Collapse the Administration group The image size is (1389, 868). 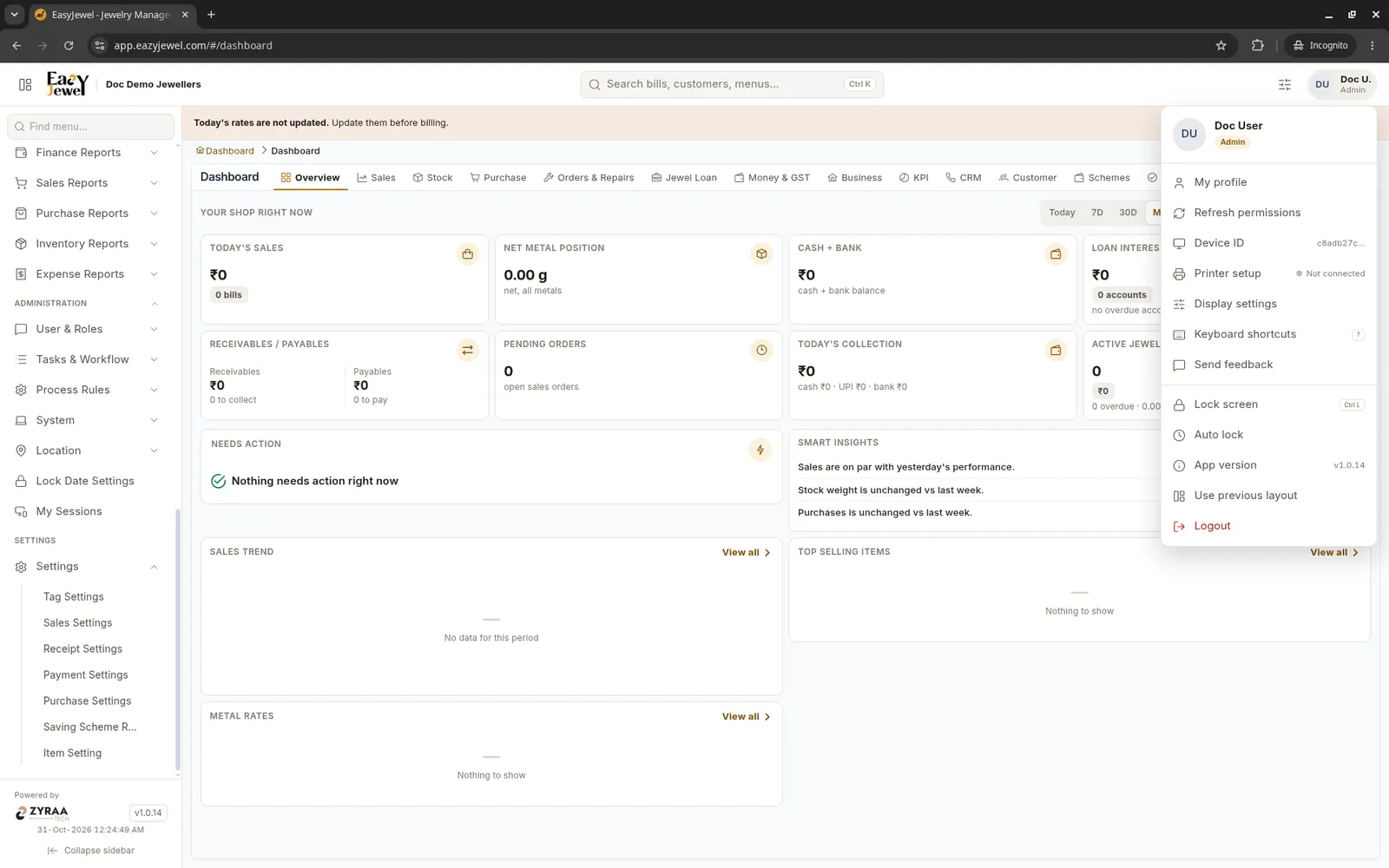(x=87, y=303)
